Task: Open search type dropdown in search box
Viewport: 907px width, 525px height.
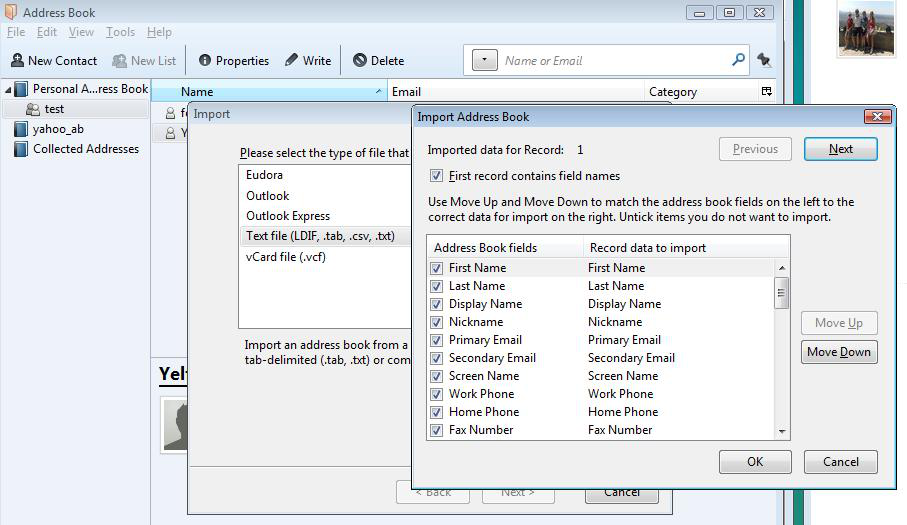Action: coord(484,60)
